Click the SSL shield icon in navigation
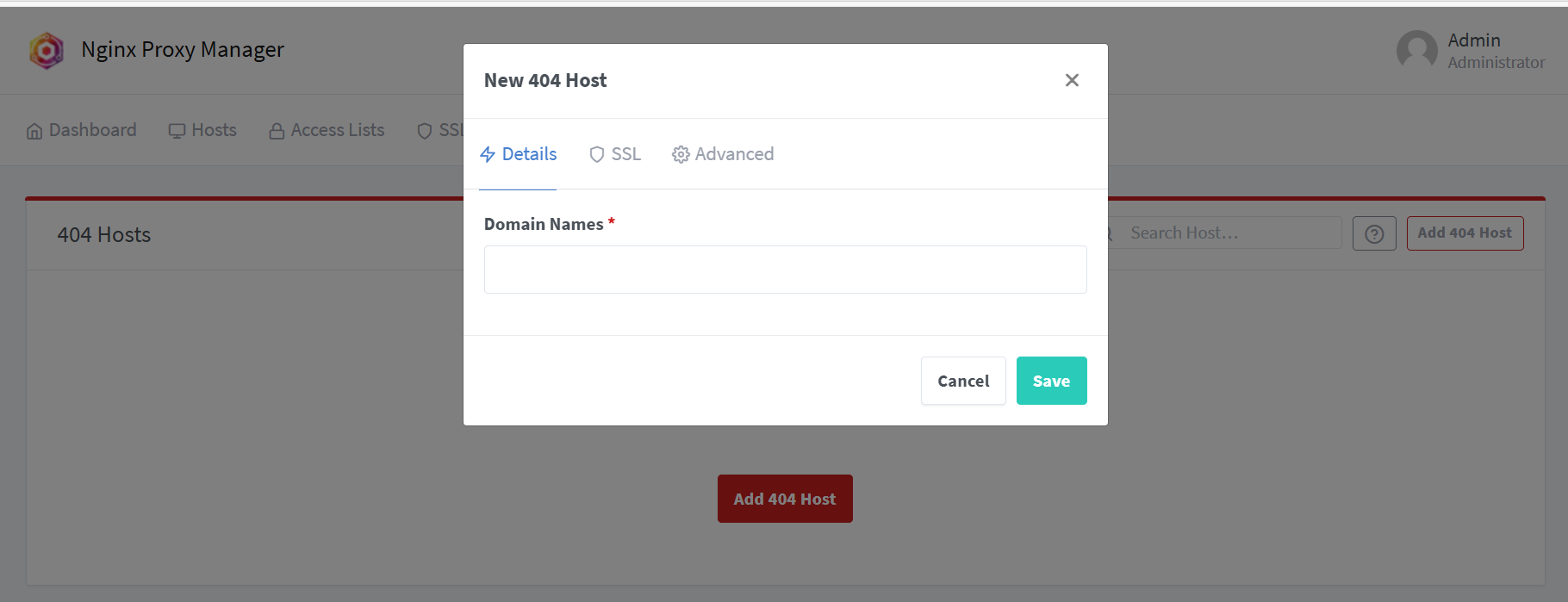The height and width of the screenshot is (602, 1568). 424,130
